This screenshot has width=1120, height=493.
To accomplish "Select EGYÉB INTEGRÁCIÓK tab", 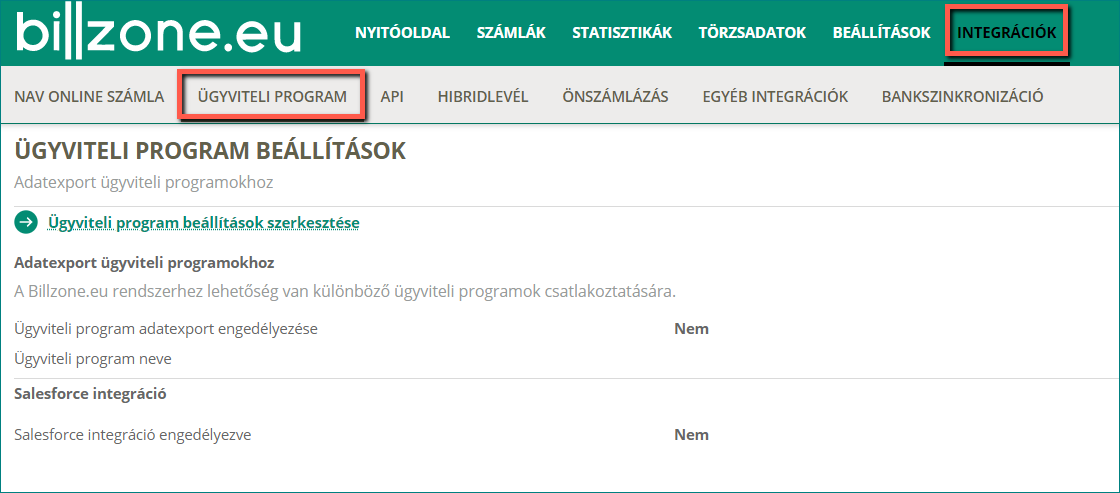I will 775,96.
